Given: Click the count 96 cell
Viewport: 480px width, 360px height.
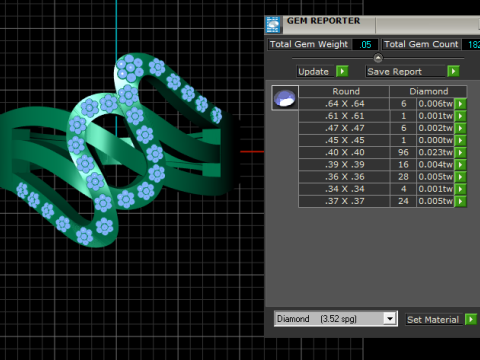Looking at the screenshot, I should (403, 153).
